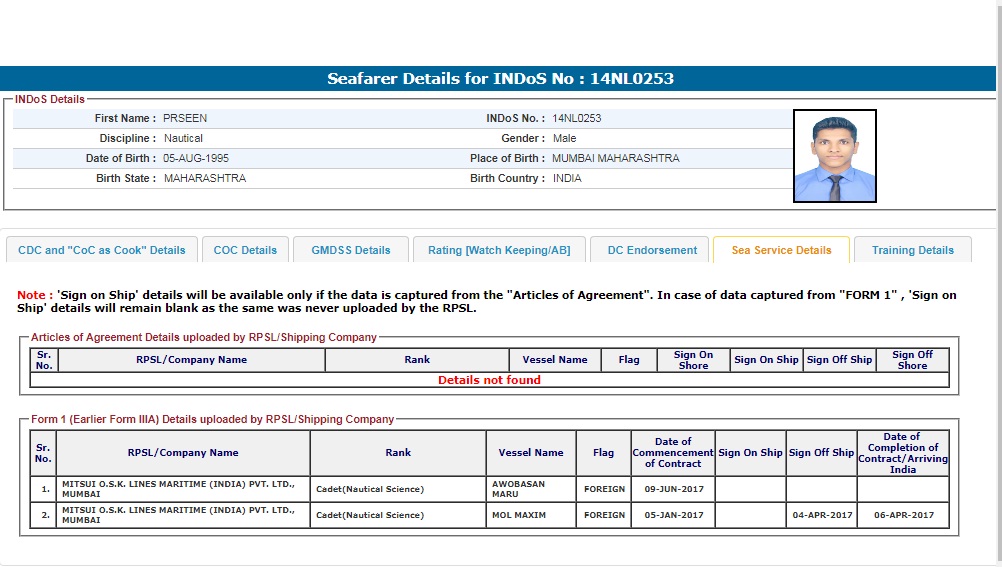This screenshot has height=567, width=1002.
Task: Click the INDoS No. value 14NL0253
Action: pos(577,118)
